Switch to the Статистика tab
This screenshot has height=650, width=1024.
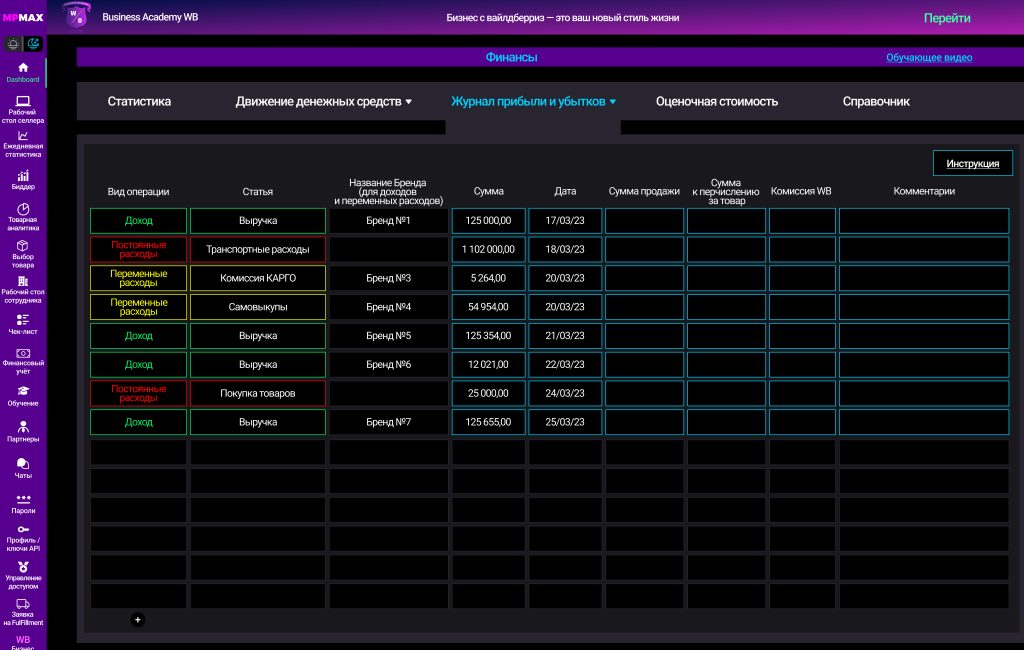[x=139, y=102]
